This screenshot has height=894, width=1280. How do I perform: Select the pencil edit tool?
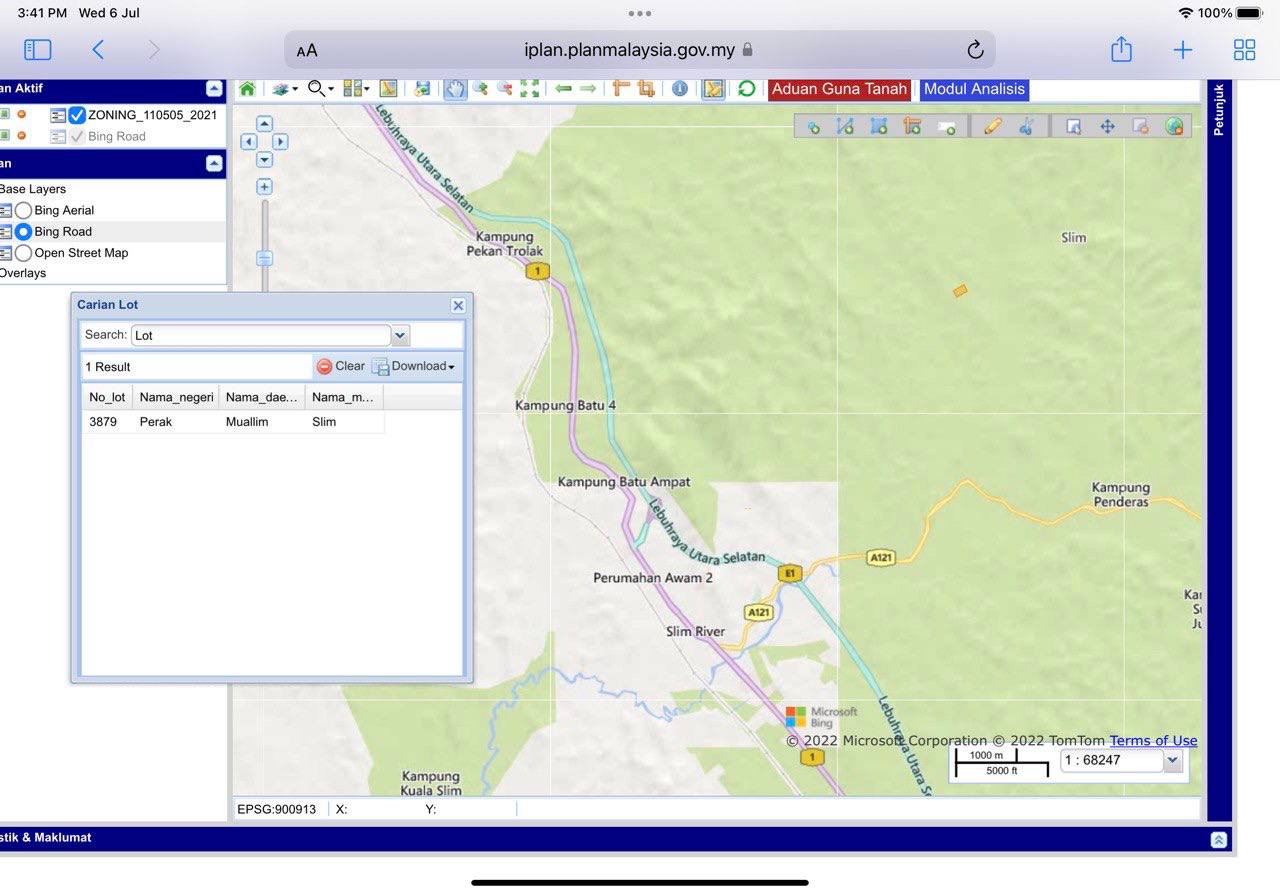[992, 126]
